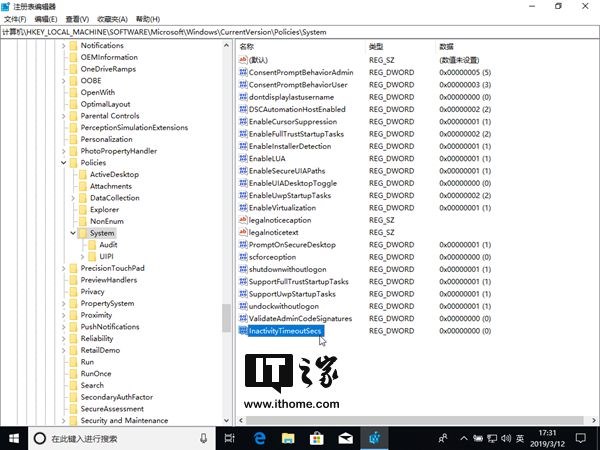The height and width of the screenshot is (450, 600).
Task: Open the 收藏夹(A) menu
Action: [x=112, y=19]
